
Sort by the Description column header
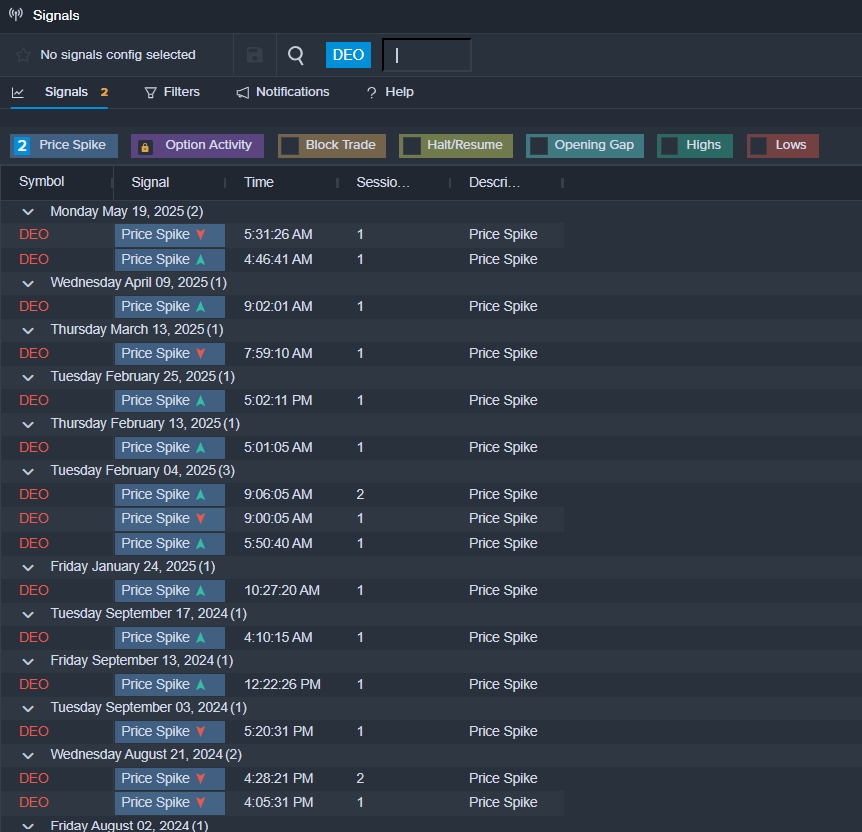click(494, 182)
